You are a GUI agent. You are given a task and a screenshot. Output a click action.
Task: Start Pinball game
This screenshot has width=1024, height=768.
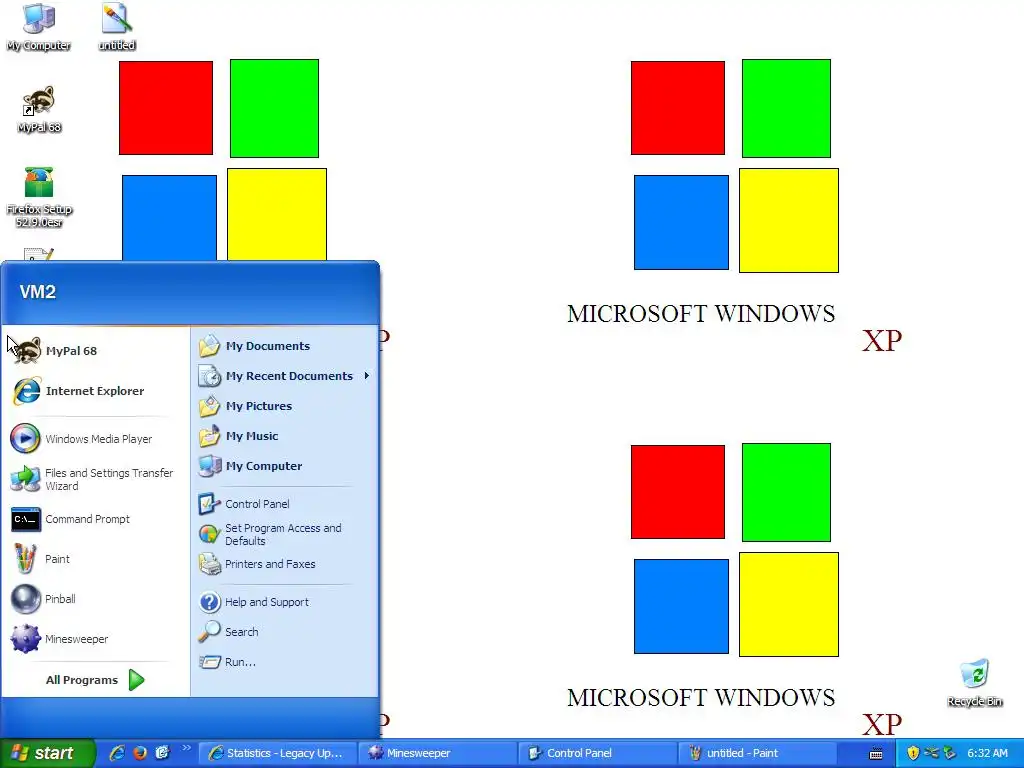click(95, 599)
